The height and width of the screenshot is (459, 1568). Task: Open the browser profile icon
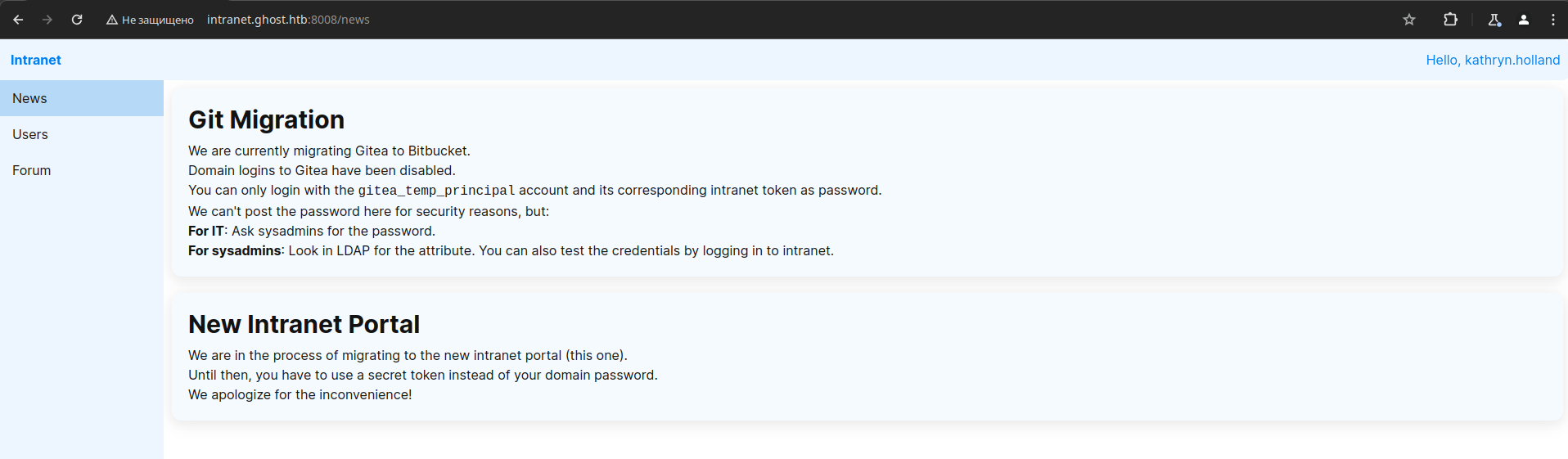coord(1524,20)
